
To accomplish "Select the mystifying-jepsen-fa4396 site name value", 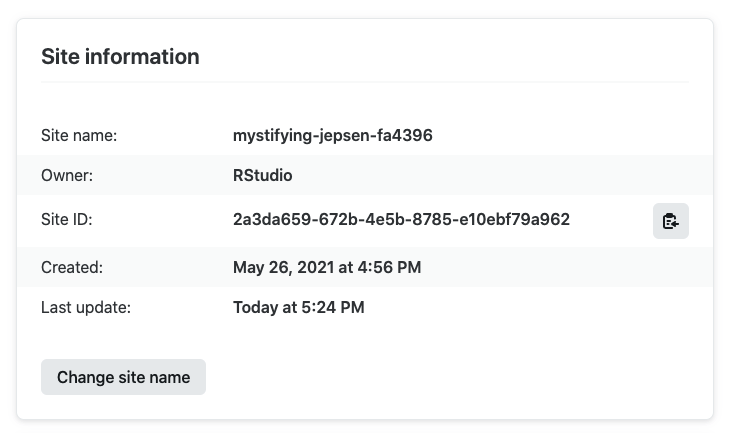I will [332, 135].
